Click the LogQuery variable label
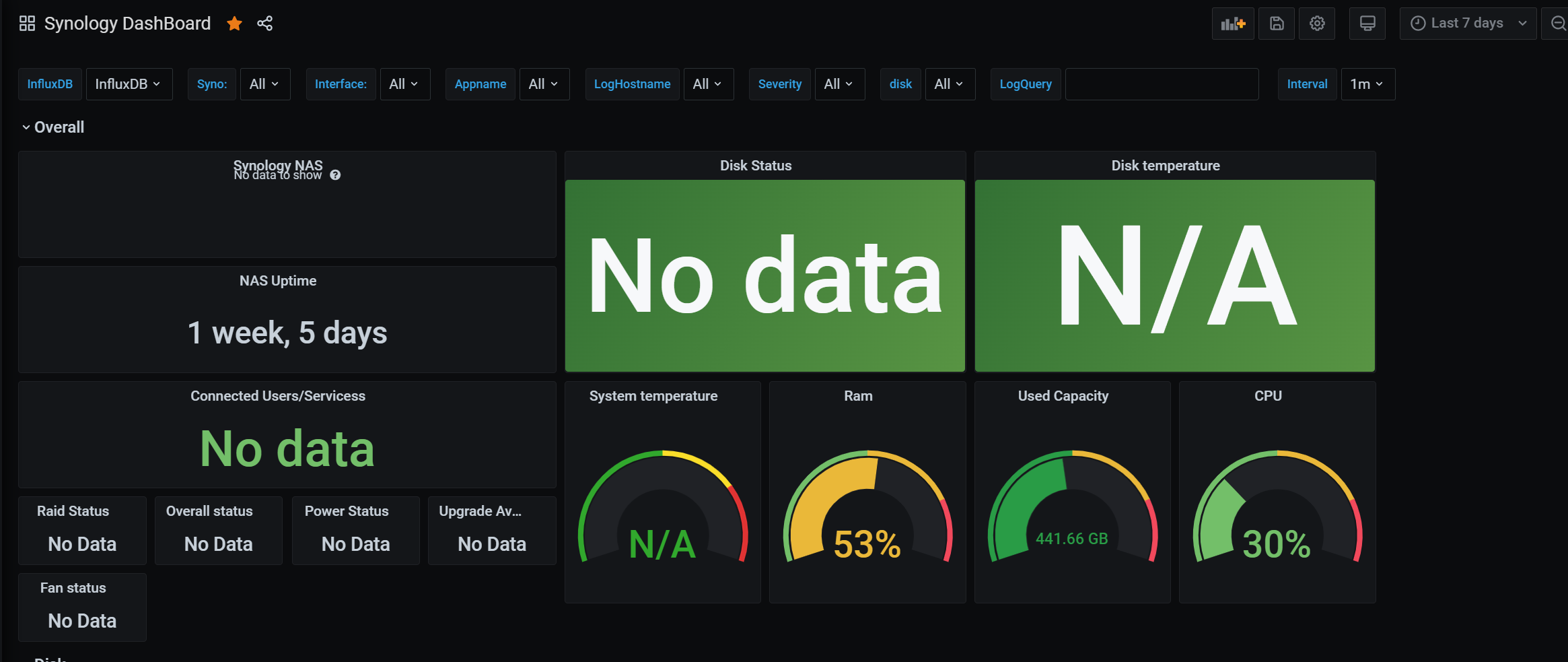This screenshot has height=662, width=1568. pos(1026,84)
